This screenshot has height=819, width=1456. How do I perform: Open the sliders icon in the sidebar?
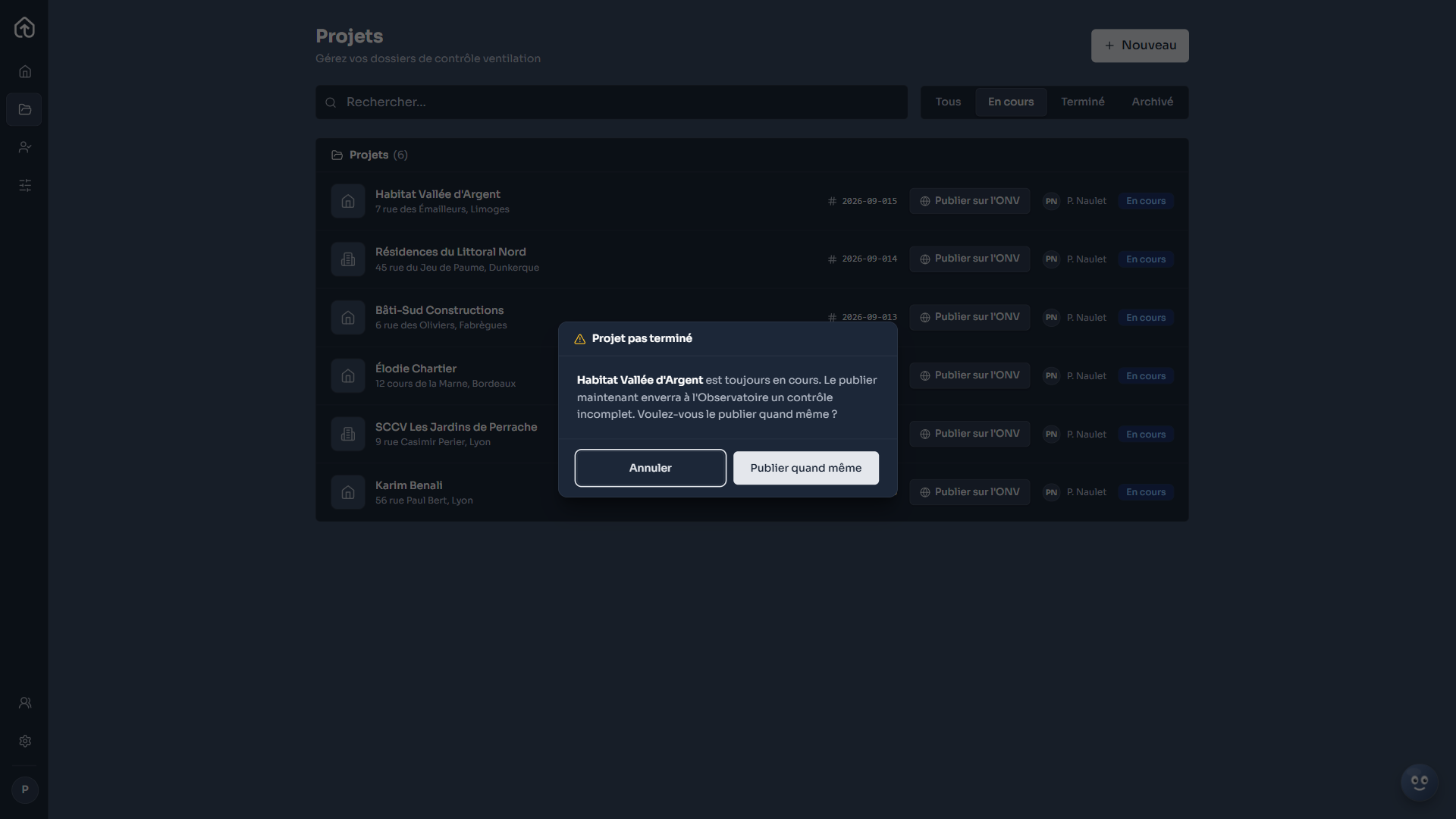(x=25, y=185)
